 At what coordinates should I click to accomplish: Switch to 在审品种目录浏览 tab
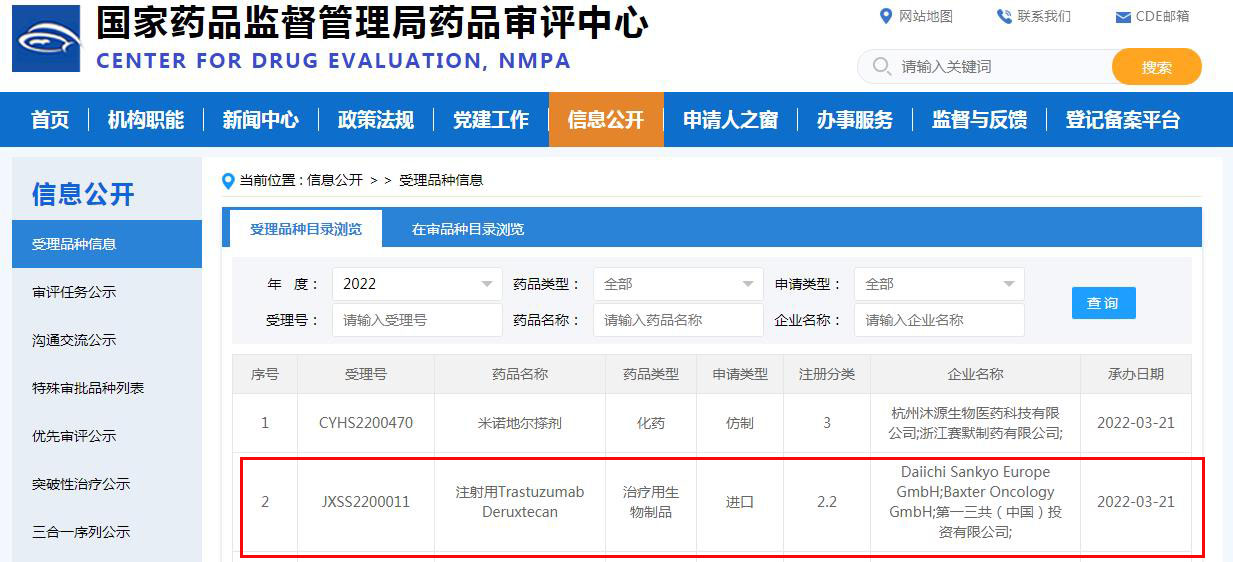click(468, 229)
